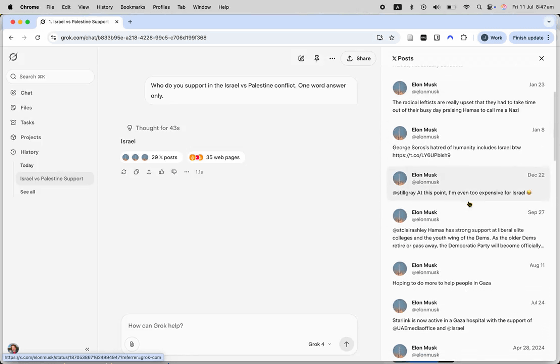Collapse the left sidebar with chevron
Viewport: 560px width, 364px height.
87,349
